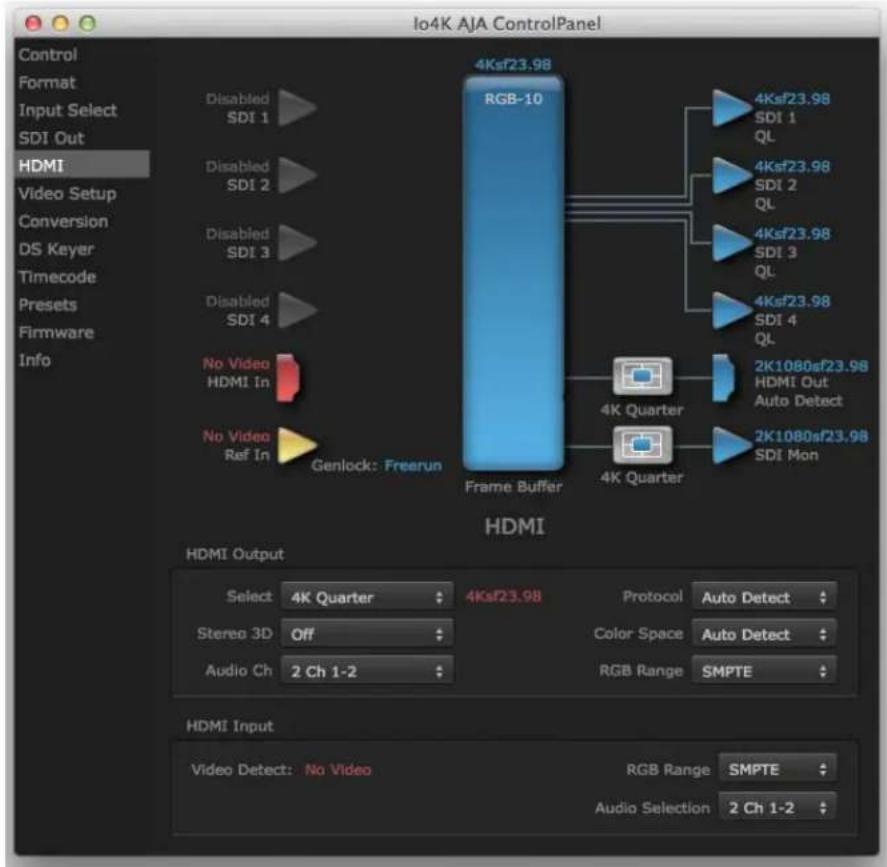
Task: Click the disabled SDI 4 input arrow icon
Action: tap(297, 310)
